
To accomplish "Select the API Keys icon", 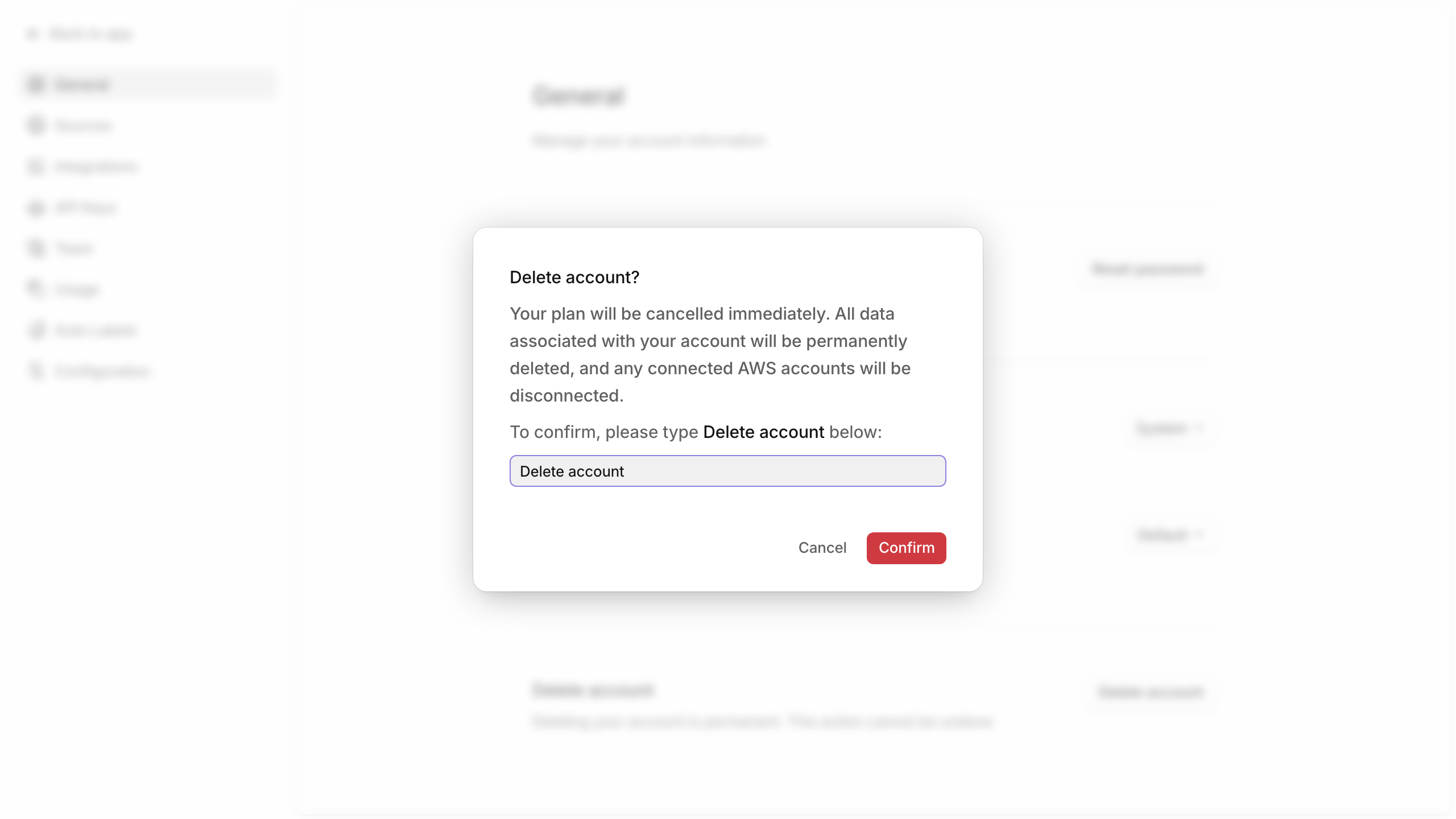I will pyautogui.click(x=35, y=208).
